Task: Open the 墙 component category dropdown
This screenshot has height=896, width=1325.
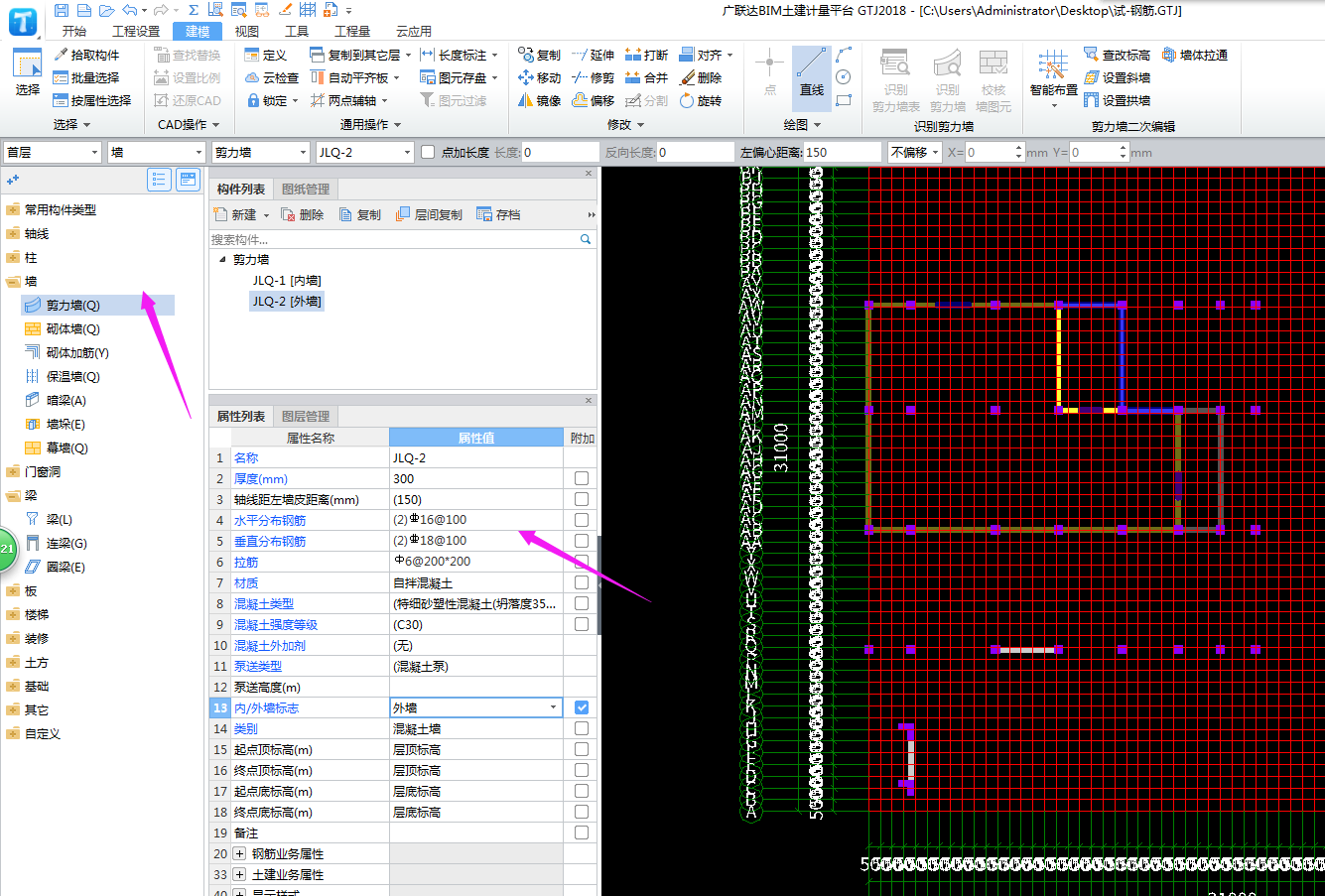Action: tap(156, 152)
